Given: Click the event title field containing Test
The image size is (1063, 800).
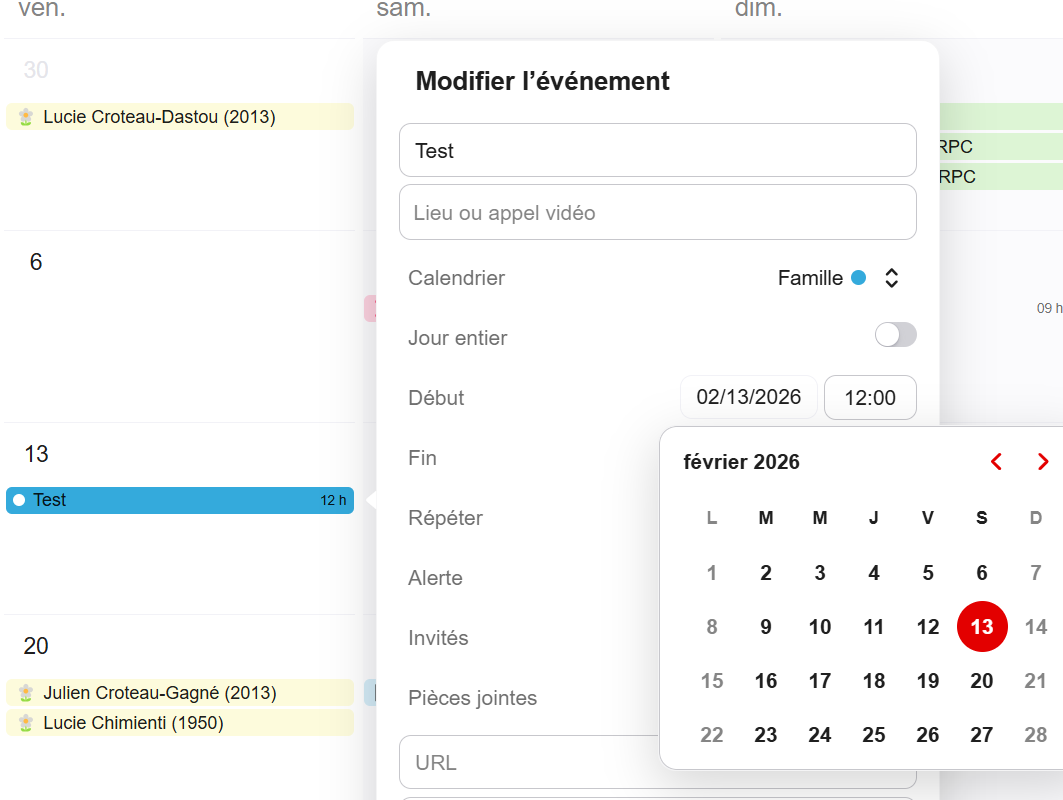Looking at the screenshot, I should 657,151.
